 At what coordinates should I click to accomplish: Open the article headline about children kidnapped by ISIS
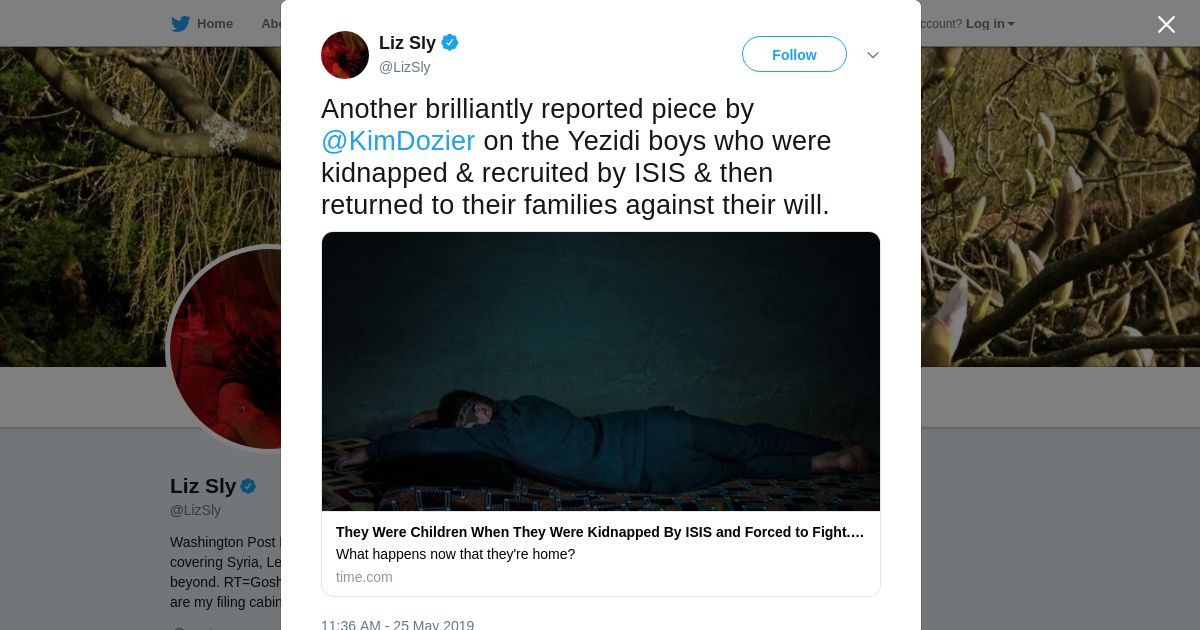[x=600, y=532]
